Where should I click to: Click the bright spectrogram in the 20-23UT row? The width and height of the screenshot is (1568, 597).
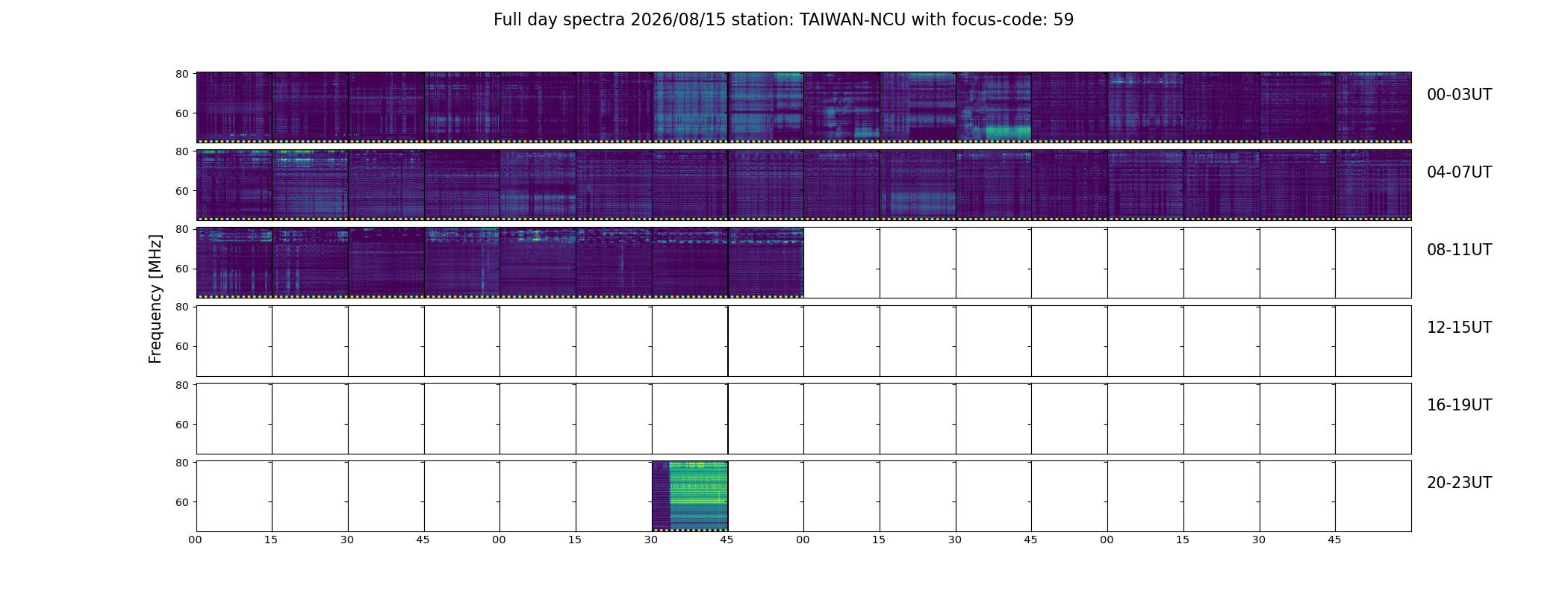(x=690, y=496)
